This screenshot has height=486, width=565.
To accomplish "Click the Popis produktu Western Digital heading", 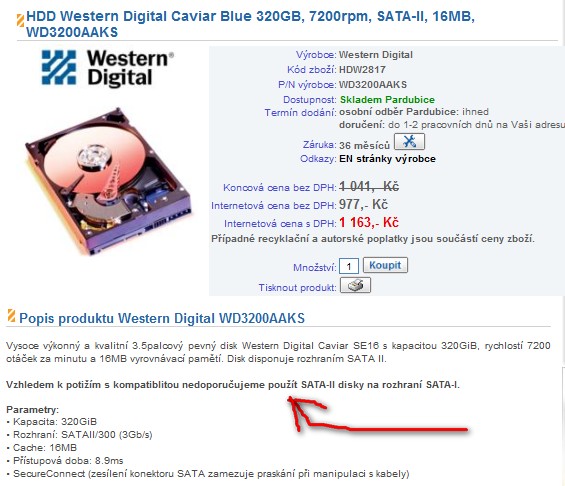I will pos(162,318).
